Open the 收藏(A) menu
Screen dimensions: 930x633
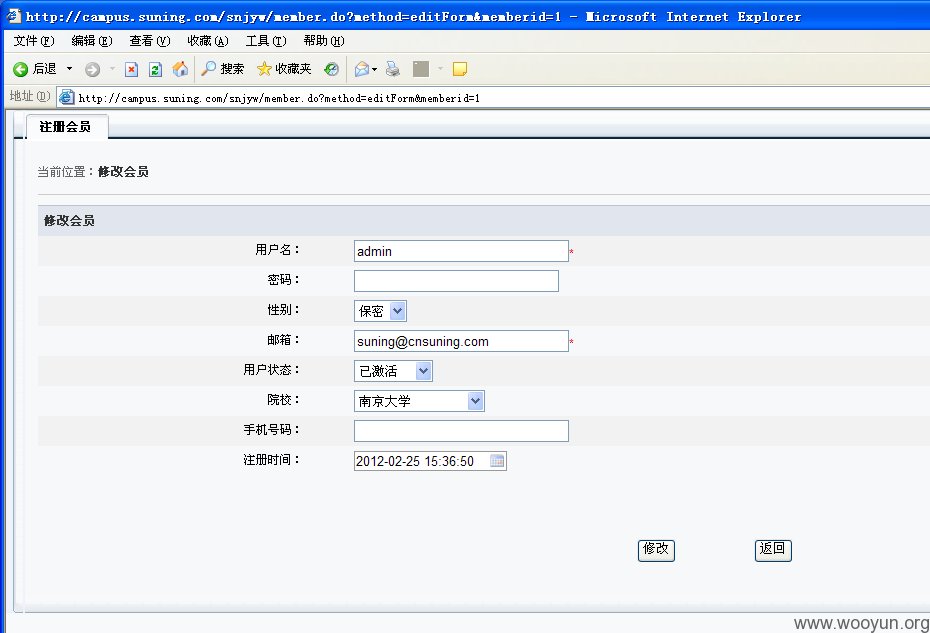point(208,40)
